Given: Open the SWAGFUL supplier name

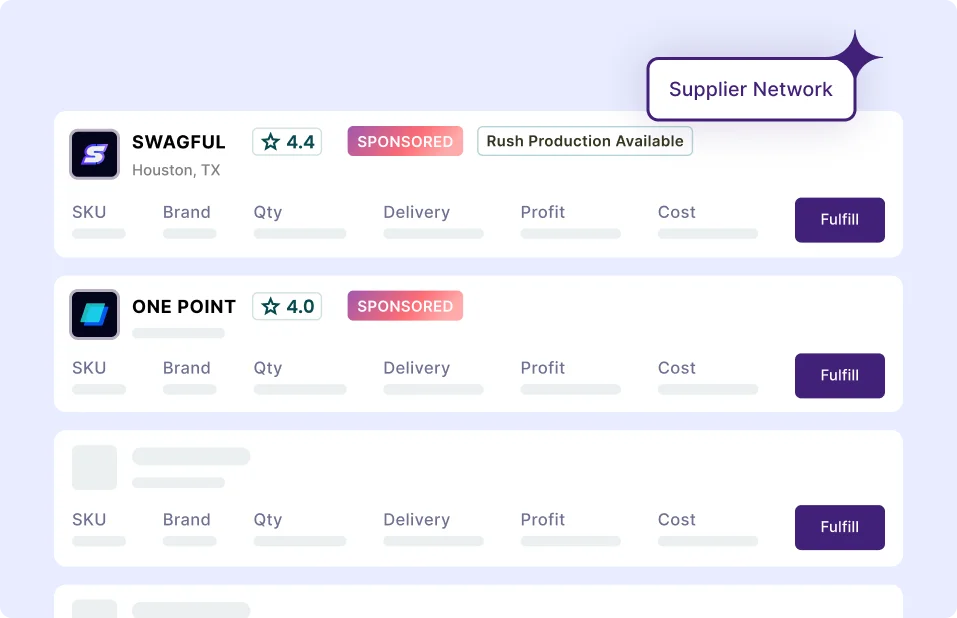Looking at the screenshot, I should pyautogui.click(x=179, y=142).
